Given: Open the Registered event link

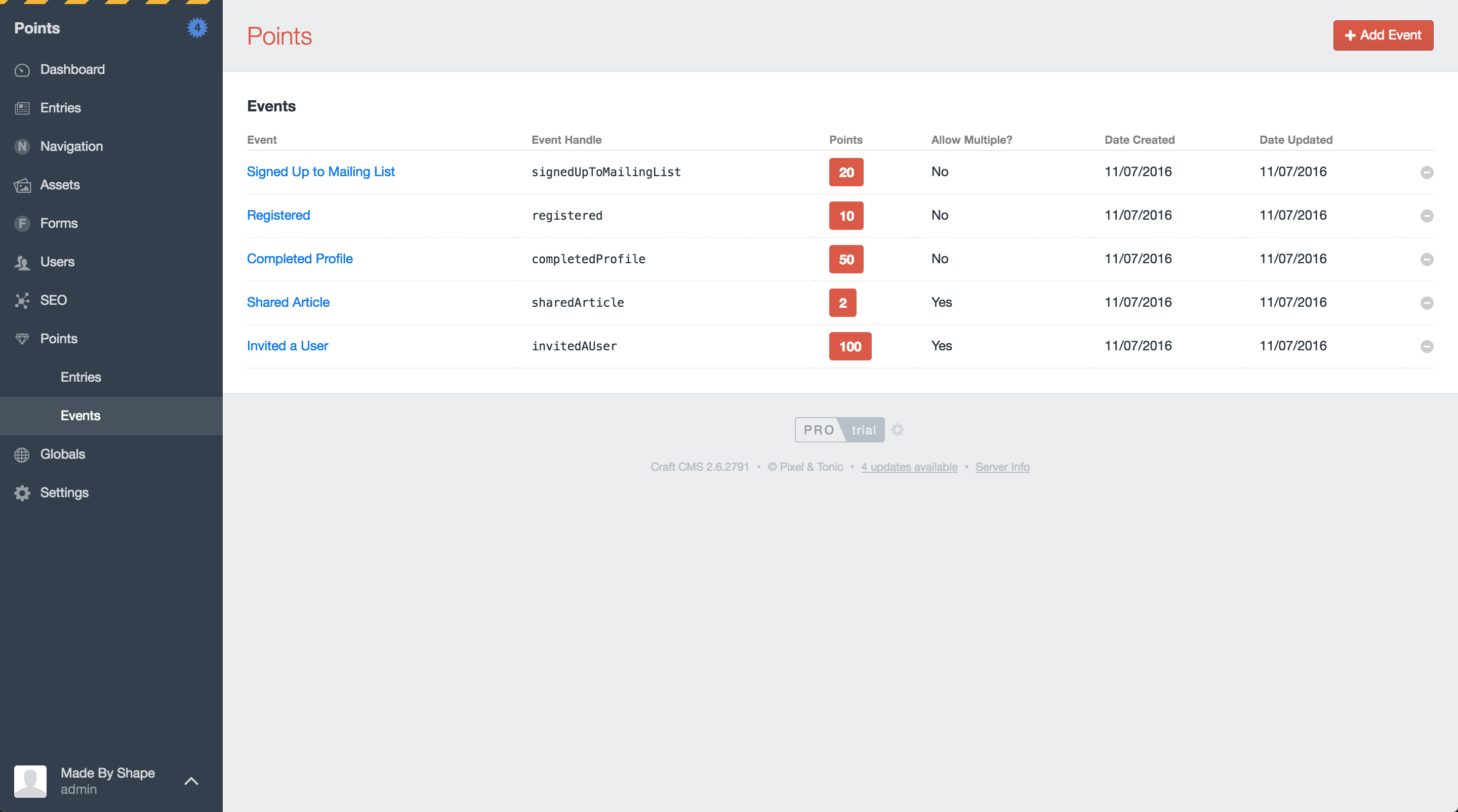Looking at the screenshot, I should tap(278, 216).
